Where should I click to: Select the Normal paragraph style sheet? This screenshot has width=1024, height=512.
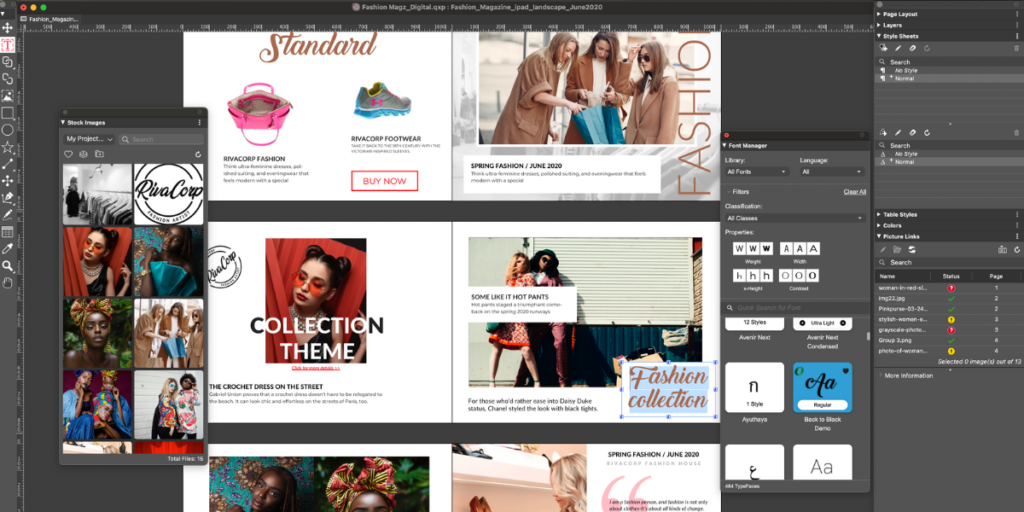(905, 77)
